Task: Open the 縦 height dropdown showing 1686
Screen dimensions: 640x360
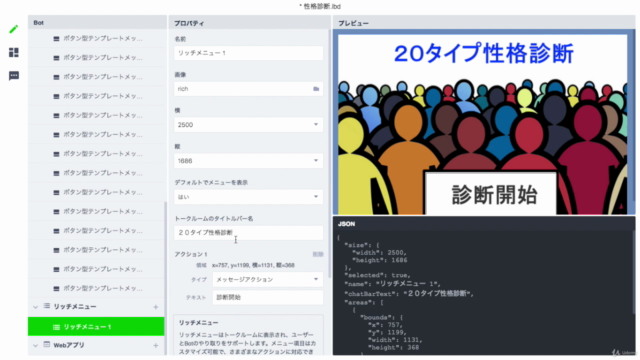Action: click(248, 161)
